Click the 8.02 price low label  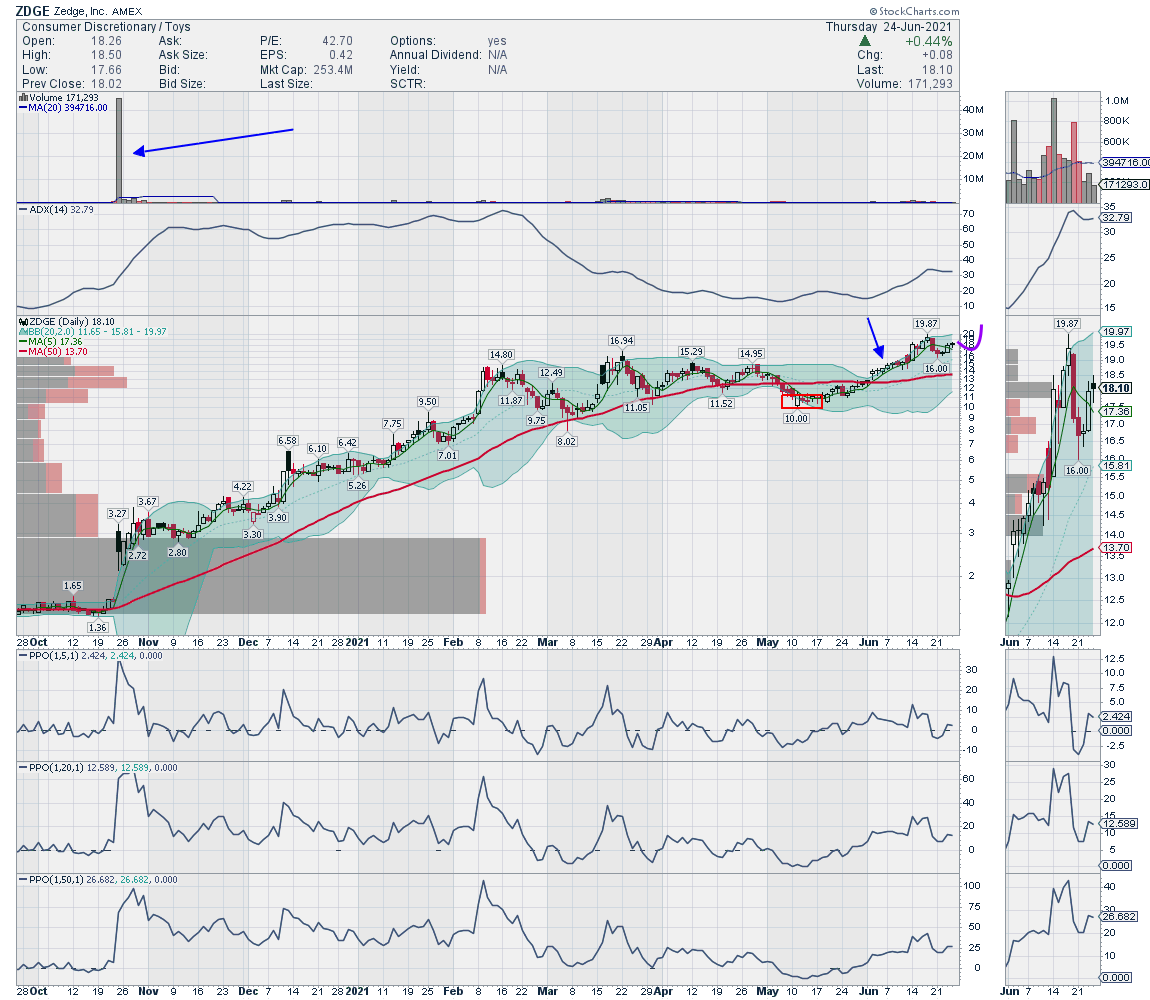click(566, 442)
